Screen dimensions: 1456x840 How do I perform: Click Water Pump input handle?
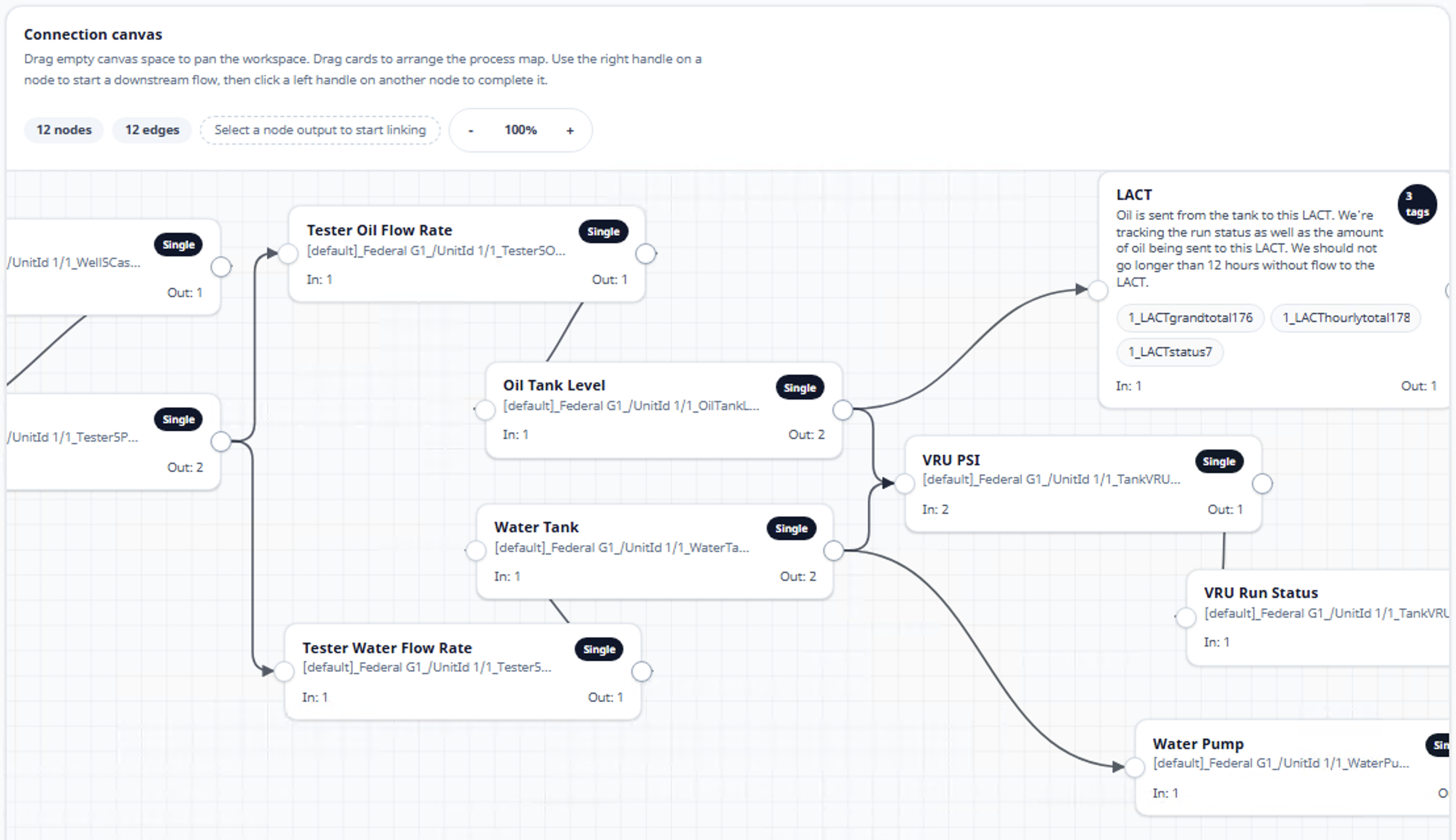[1134, 767]
